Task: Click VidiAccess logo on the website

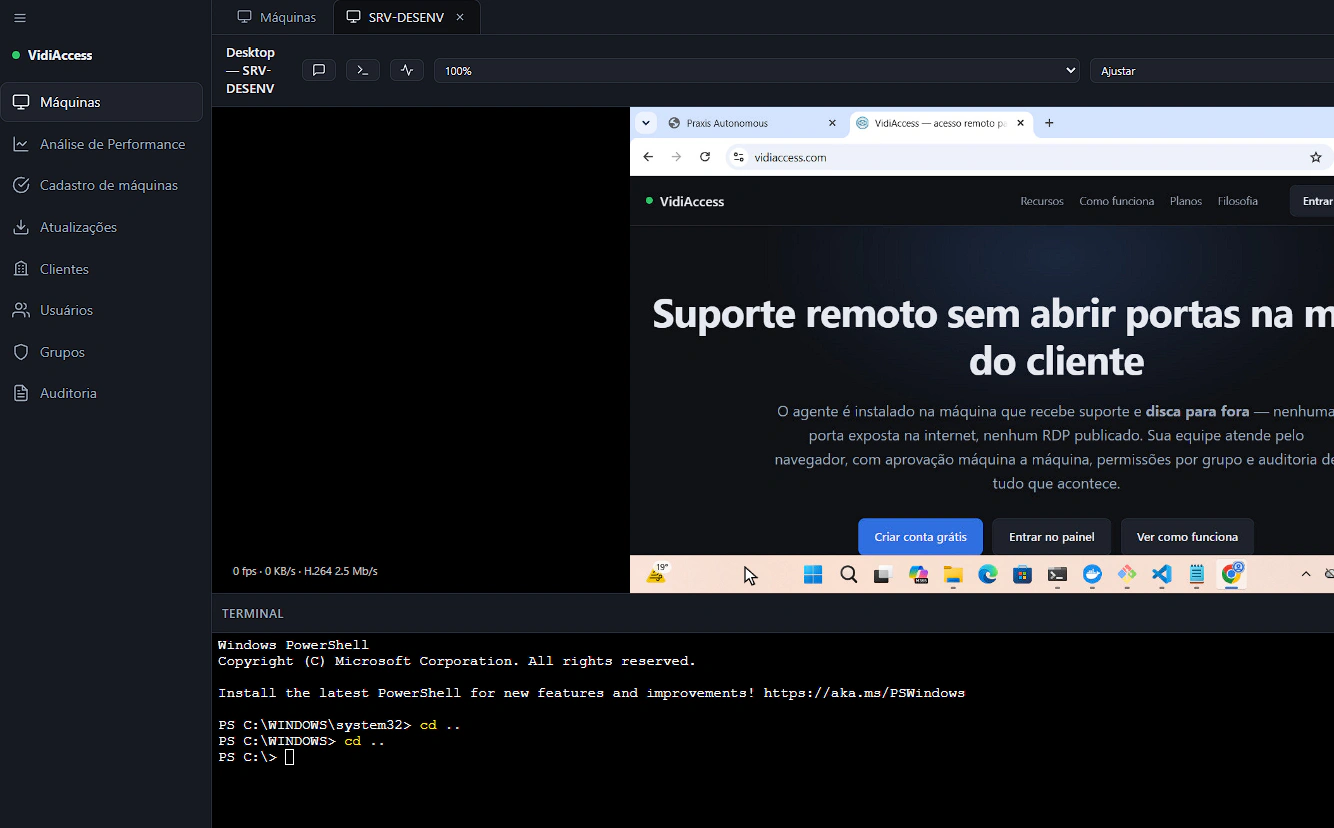Action: point(685,201)
